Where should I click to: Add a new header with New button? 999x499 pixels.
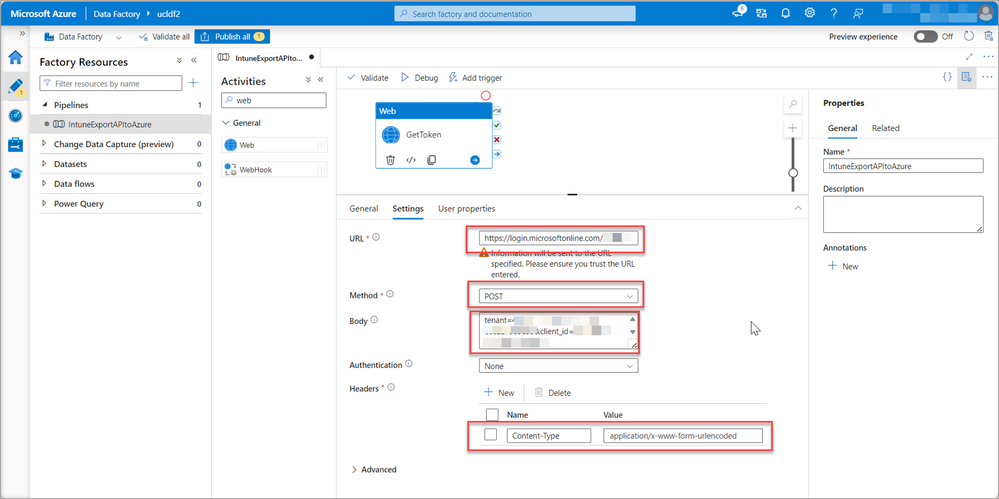coord(499,393)
